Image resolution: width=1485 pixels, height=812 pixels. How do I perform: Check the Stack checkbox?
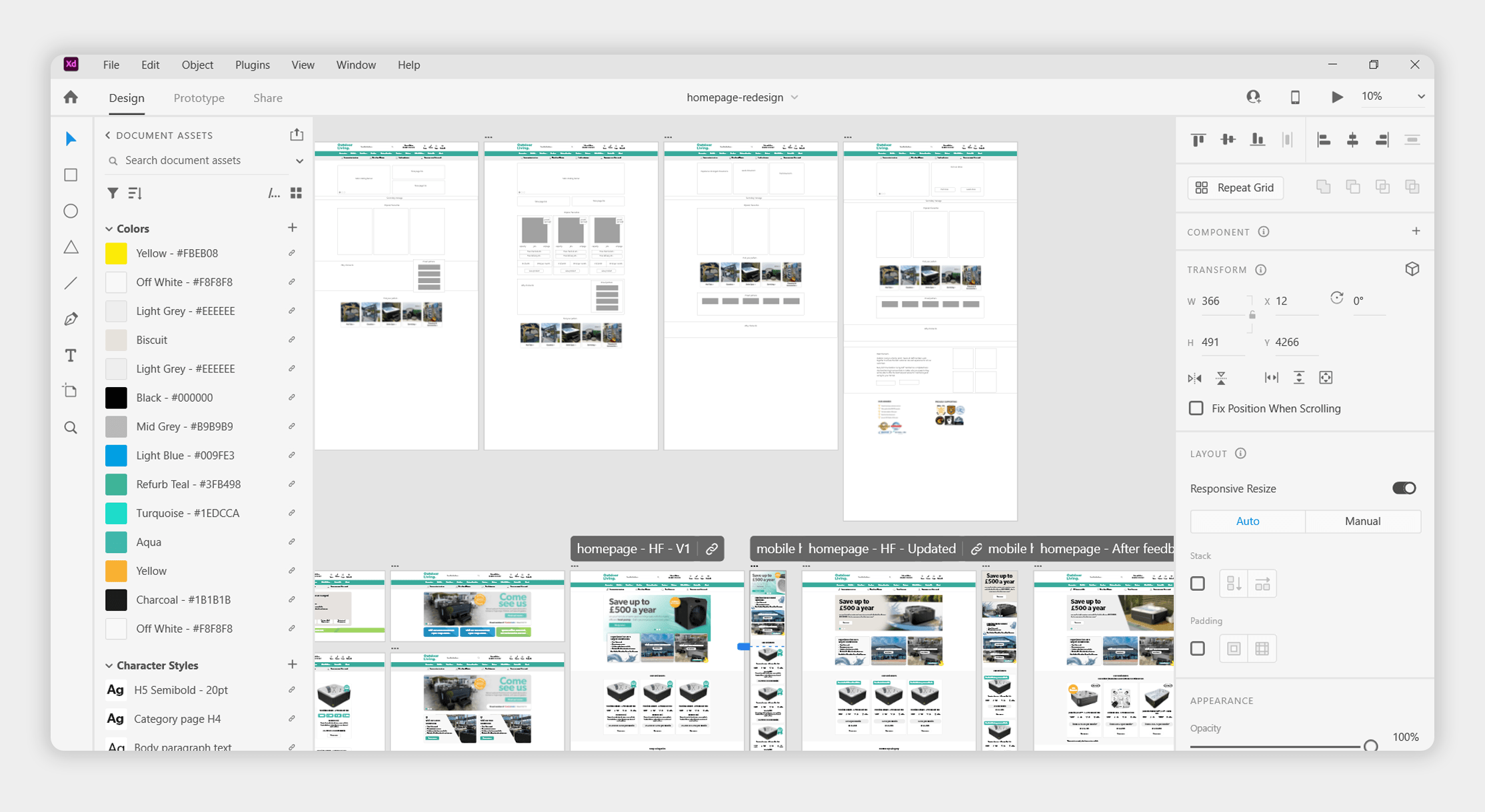1198,584
